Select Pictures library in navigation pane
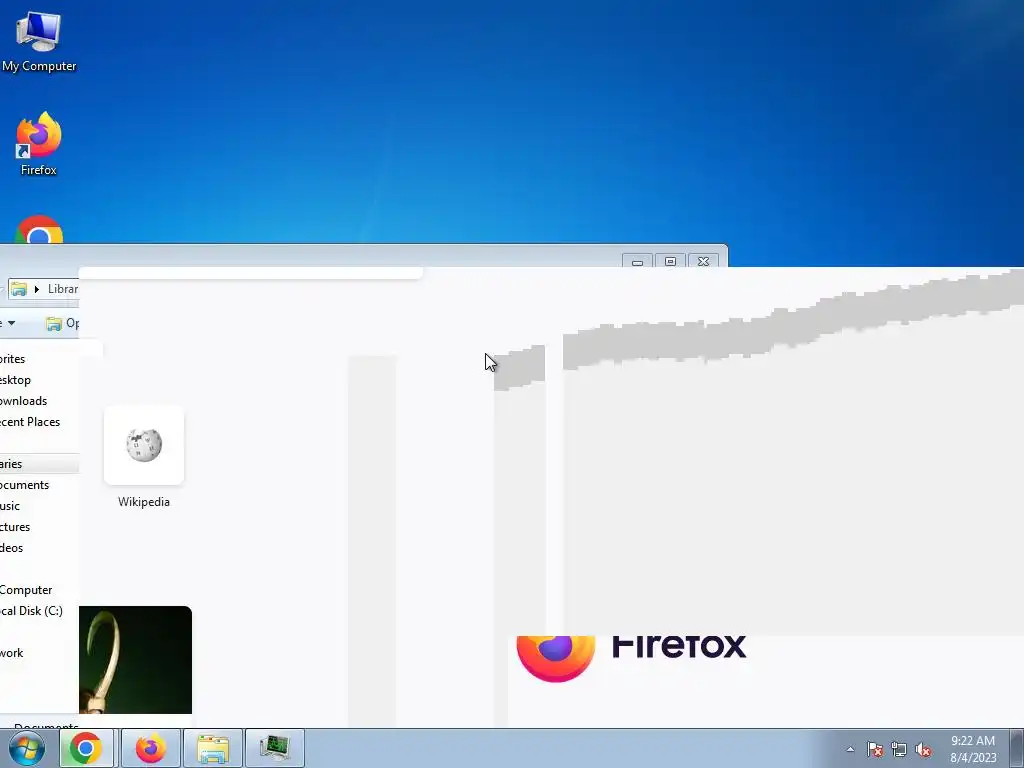 click(15, 526)
